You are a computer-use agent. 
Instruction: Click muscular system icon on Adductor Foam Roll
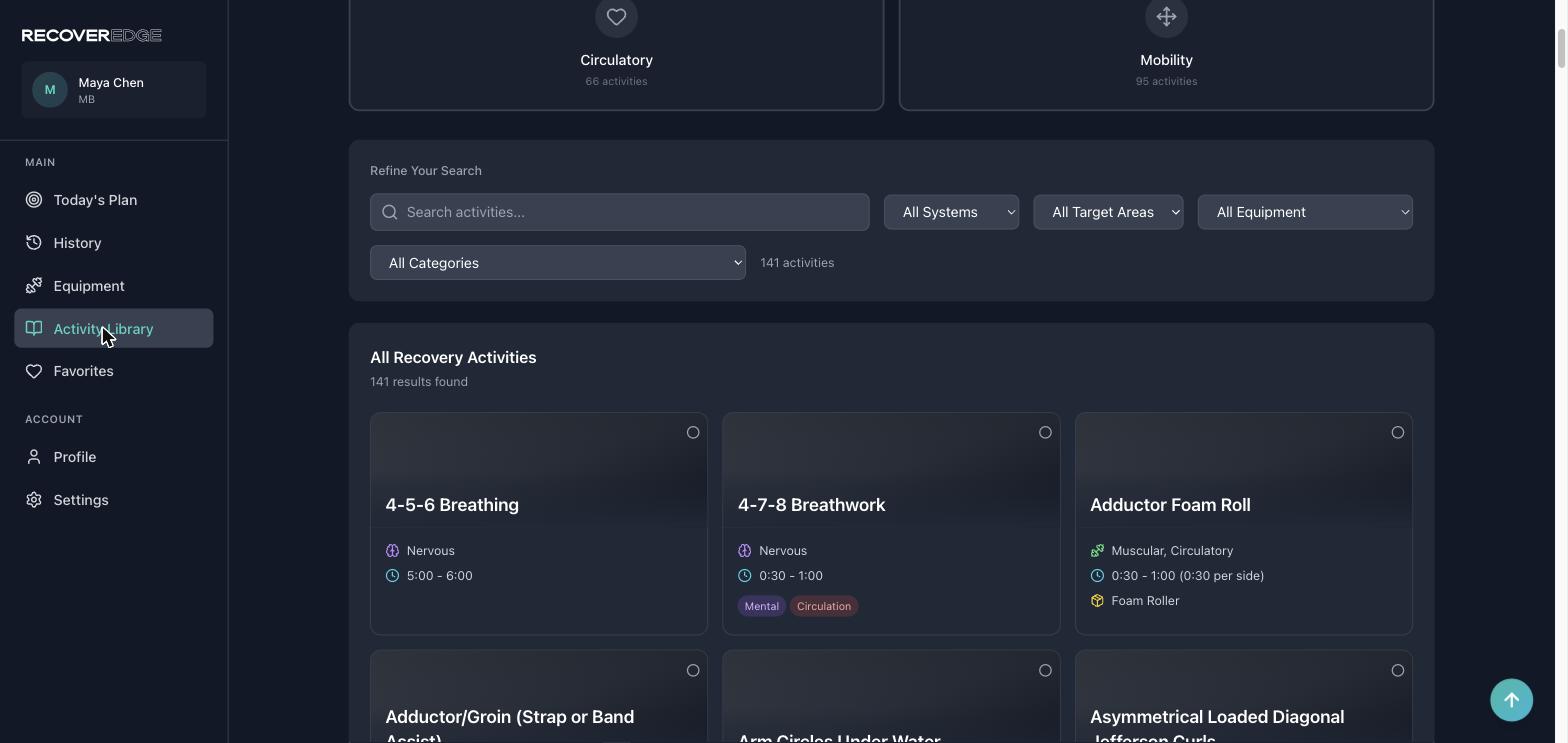(1097, 551)
